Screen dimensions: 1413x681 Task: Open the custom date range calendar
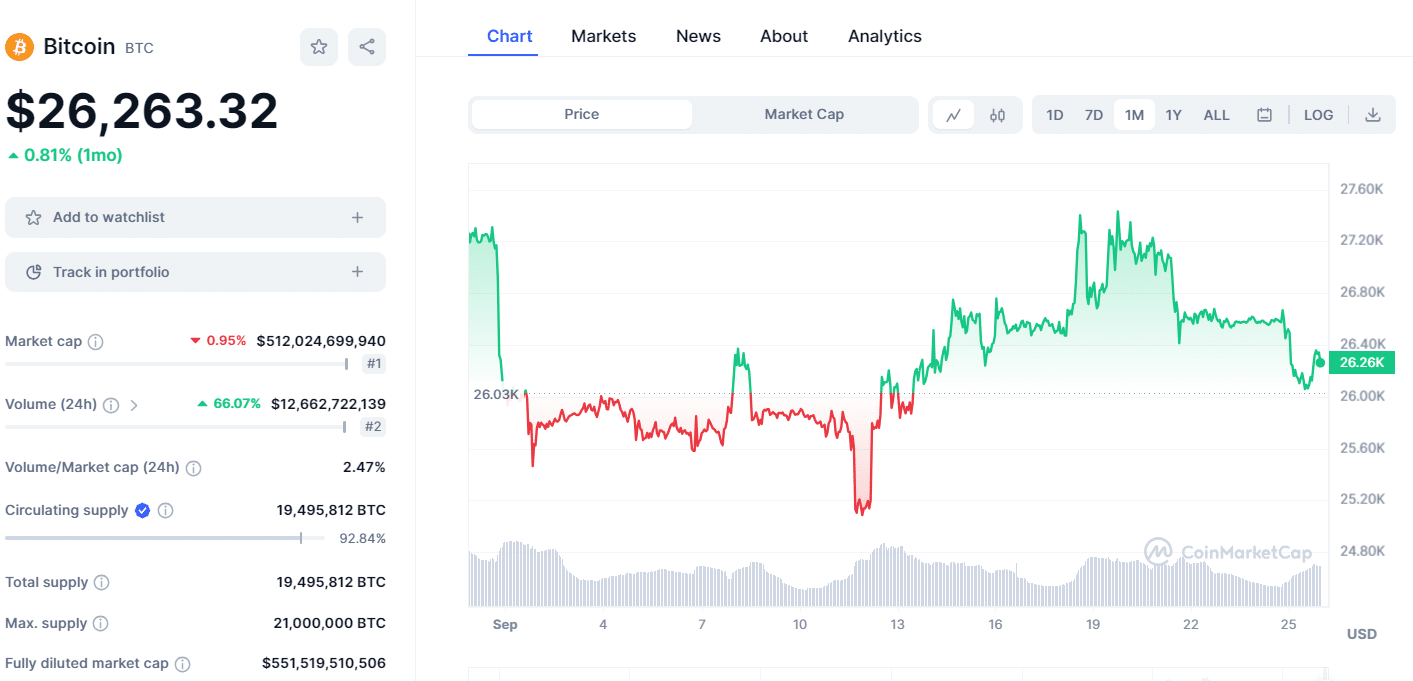(1264, 115)
